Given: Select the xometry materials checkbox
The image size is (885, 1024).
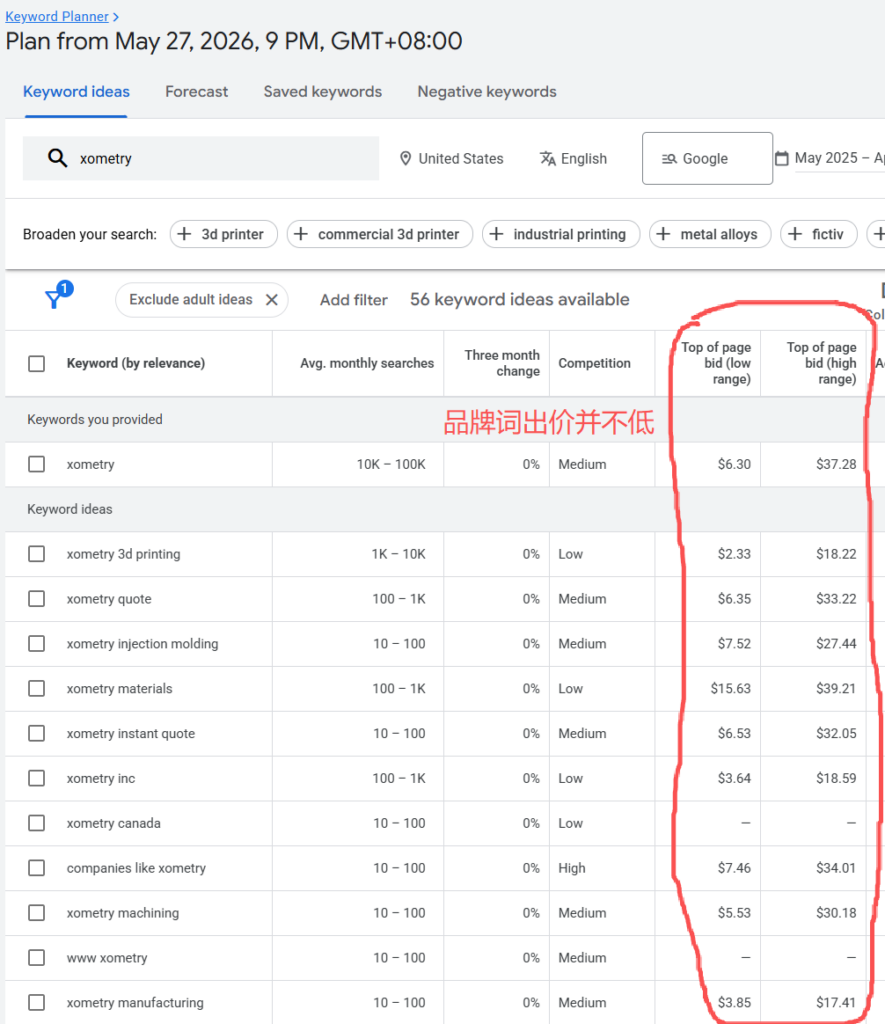Looking at the screenshot, I should (x=37, y=688).
